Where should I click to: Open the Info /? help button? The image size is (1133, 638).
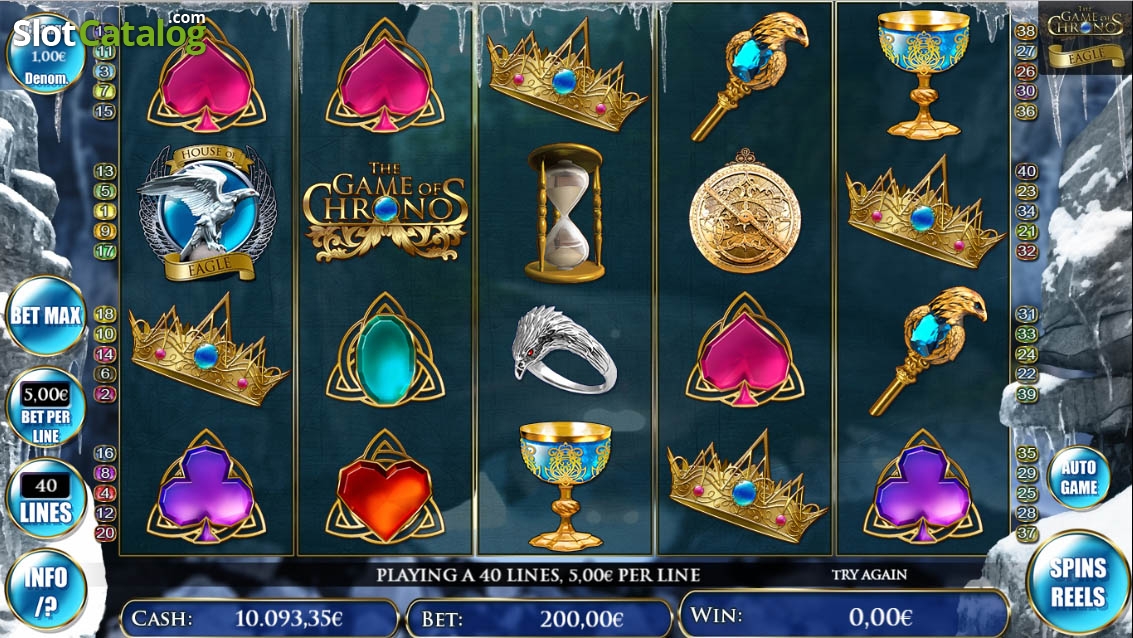46,590
